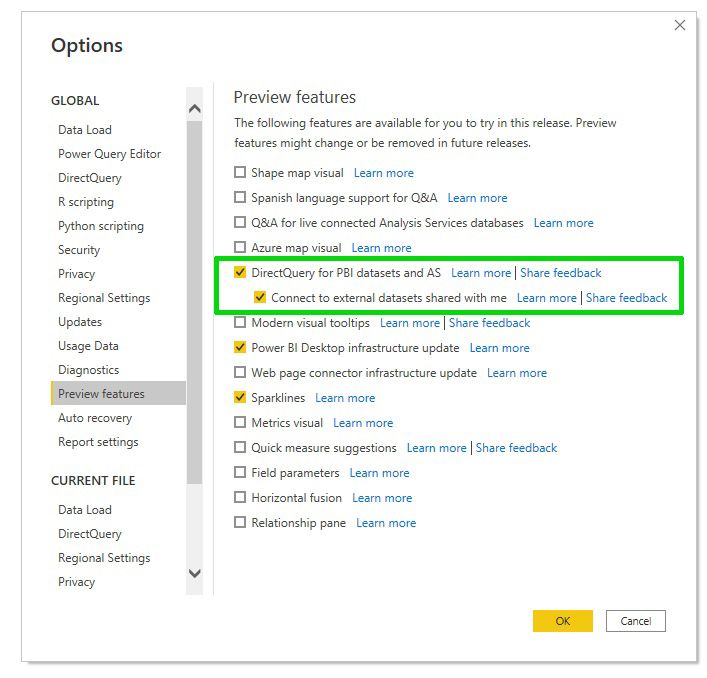Enable Relationship pane checkbox
This screenshot has height=678, width=707.
tap(240, 522)
